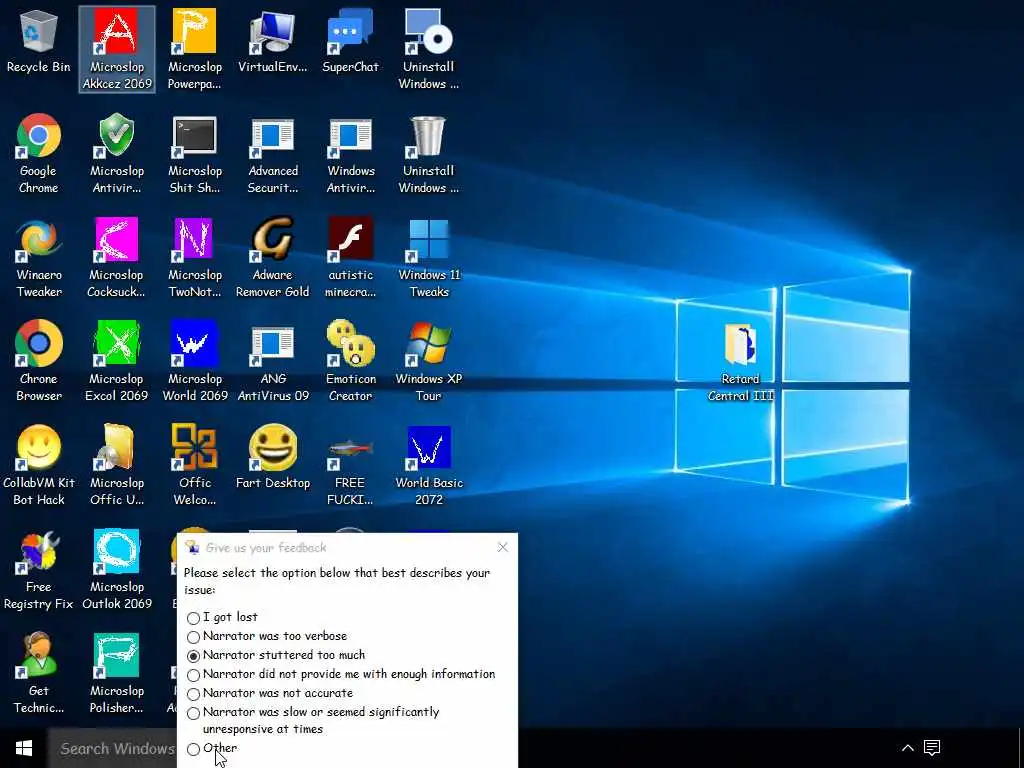Open the Windows Start menu
The image size is (1024, 768).
24,748
